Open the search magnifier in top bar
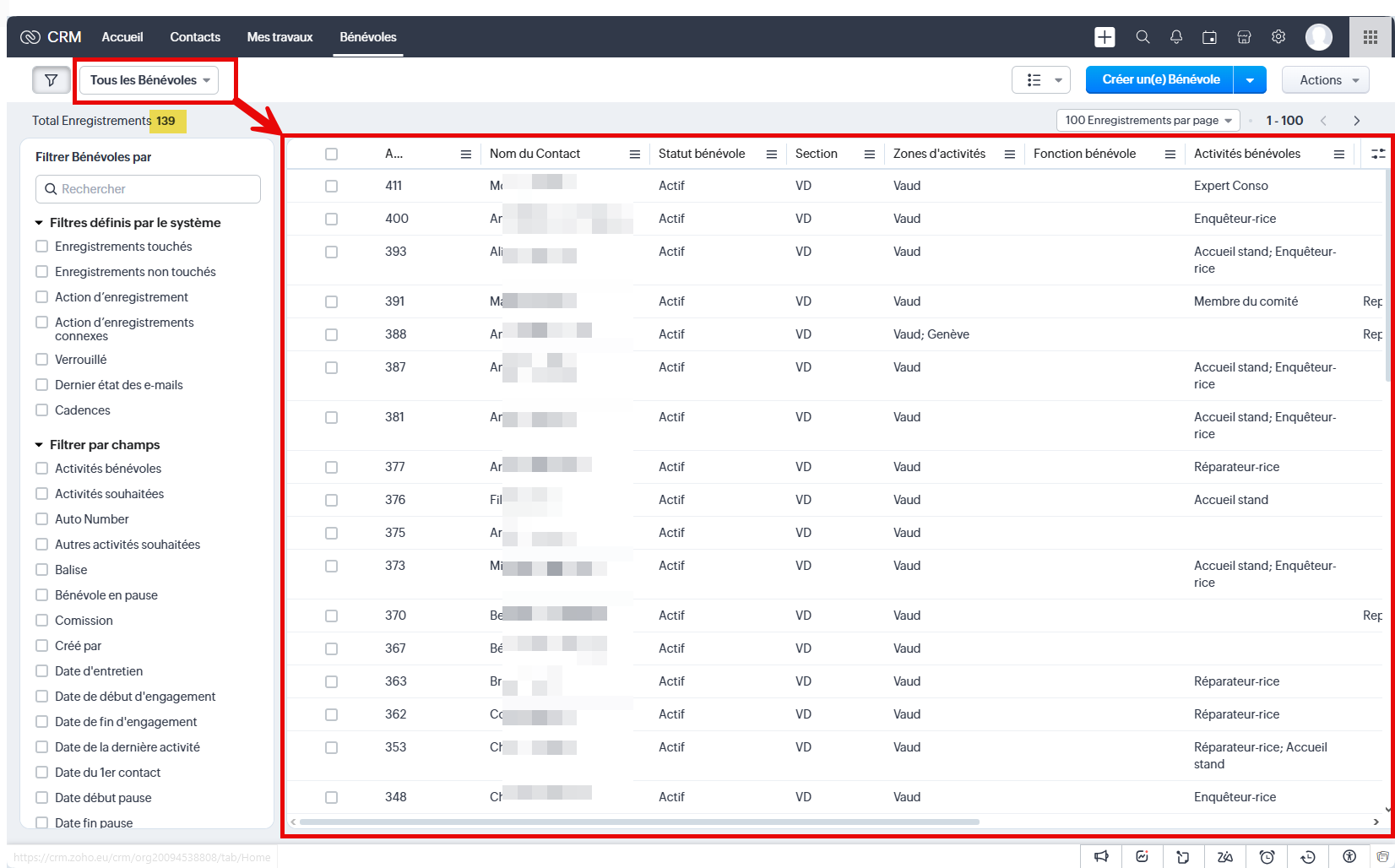The height and width of the screenshot is (868, 1395). (1143, 37)
